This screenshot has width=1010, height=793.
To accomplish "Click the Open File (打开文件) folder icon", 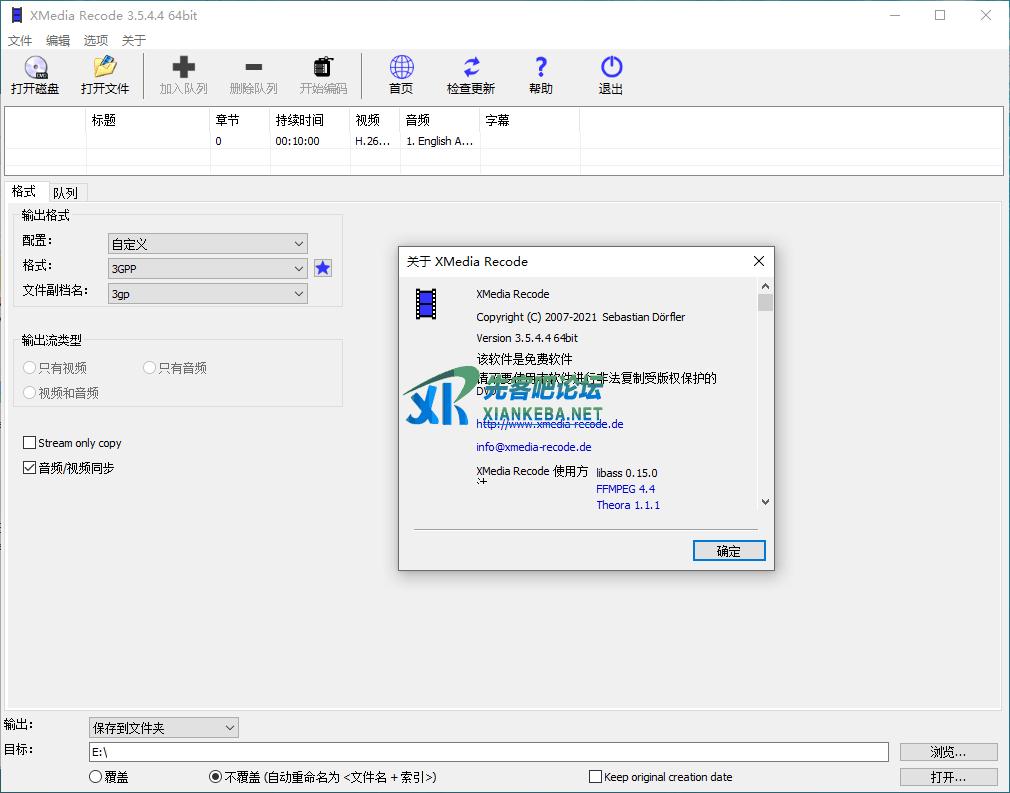I will pos(105,68).
